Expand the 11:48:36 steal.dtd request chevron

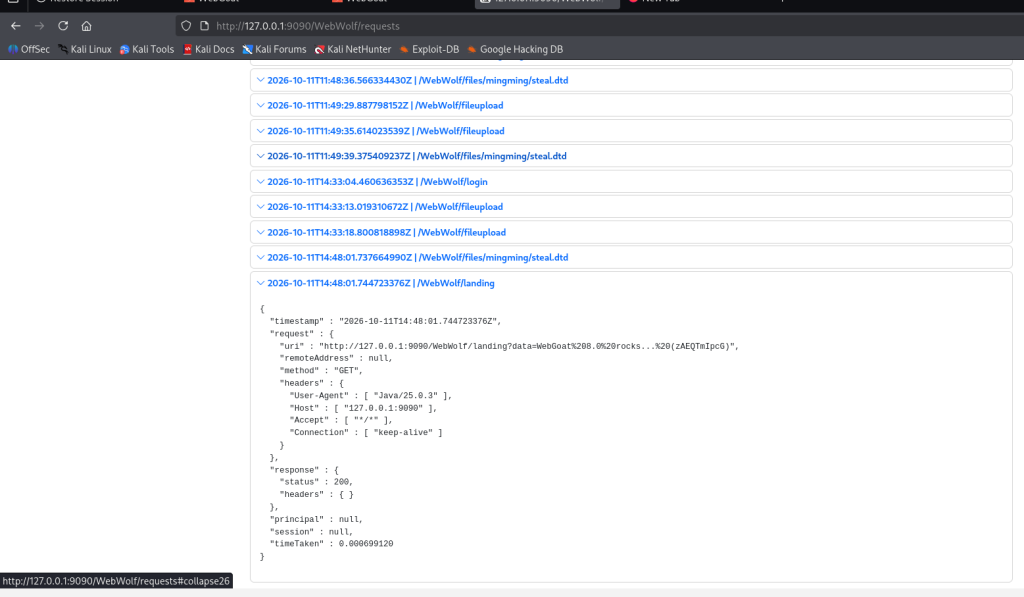[x=261, y=80]
